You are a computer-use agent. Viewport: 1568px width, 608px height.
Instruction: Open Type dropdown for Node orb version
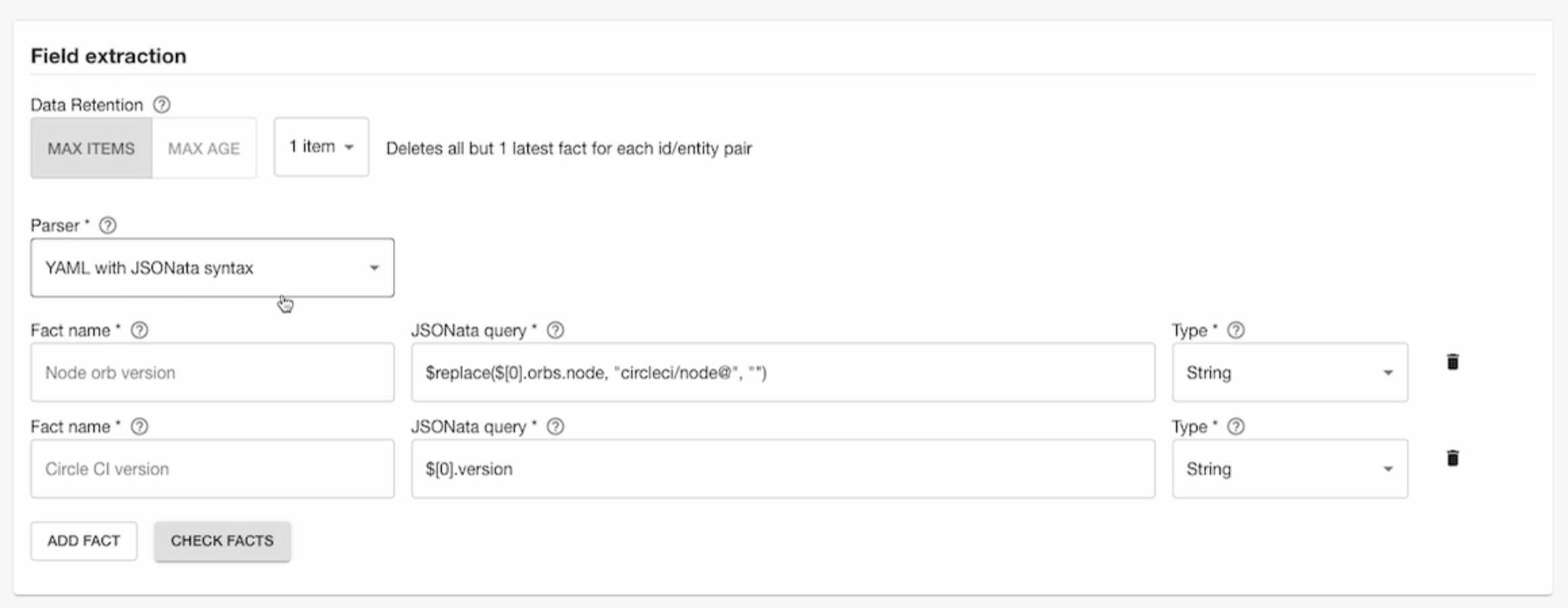1290,373
